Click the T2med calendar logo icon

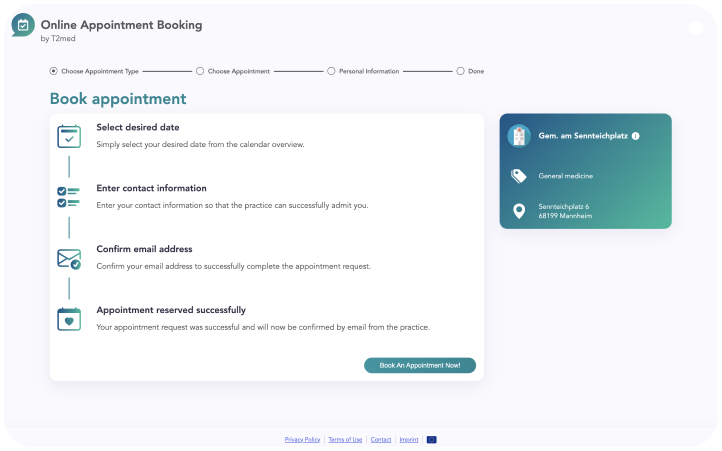[23, 25]
